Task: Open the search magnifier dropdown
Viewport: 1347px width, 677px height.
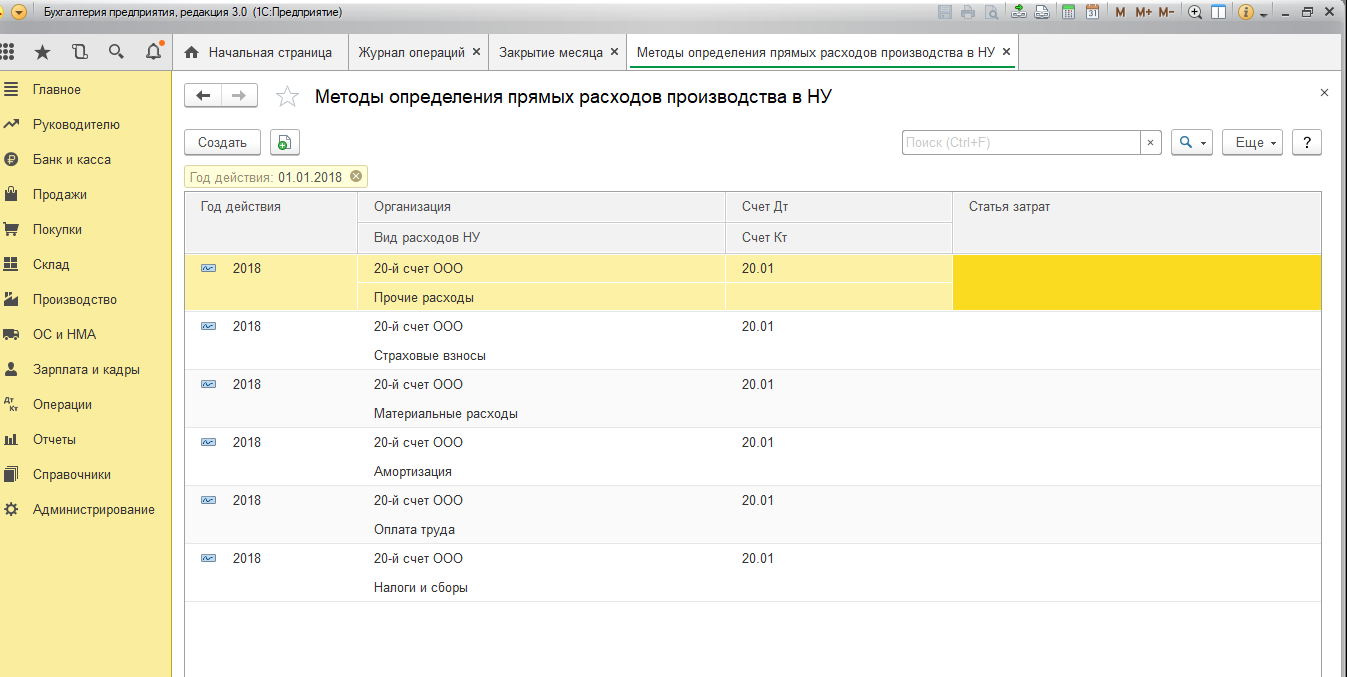Action: point(1191,143)
